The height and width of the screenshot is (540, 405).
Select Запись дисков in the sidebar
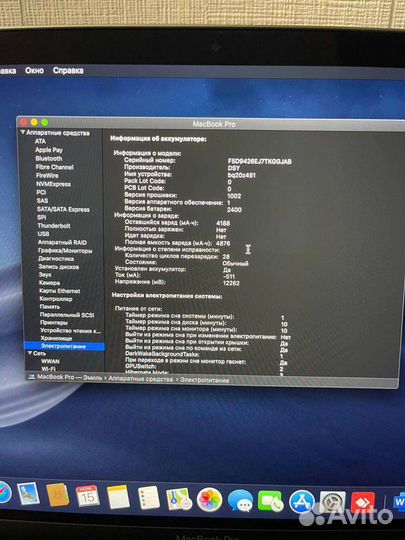pyautogui.click(x=59, y=267)
